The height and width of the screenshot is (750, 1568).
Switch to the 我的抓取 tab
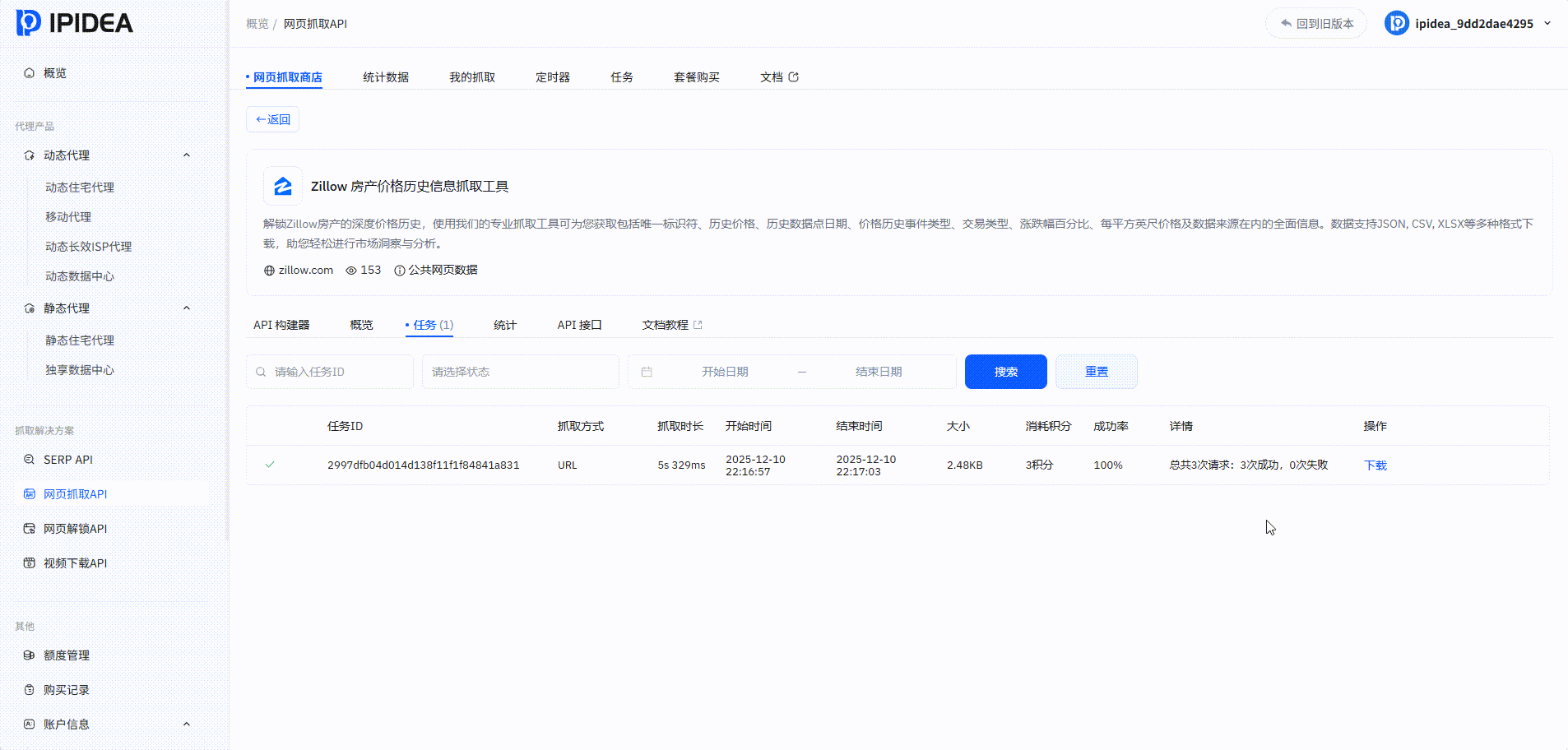click(x=472, y=77)
